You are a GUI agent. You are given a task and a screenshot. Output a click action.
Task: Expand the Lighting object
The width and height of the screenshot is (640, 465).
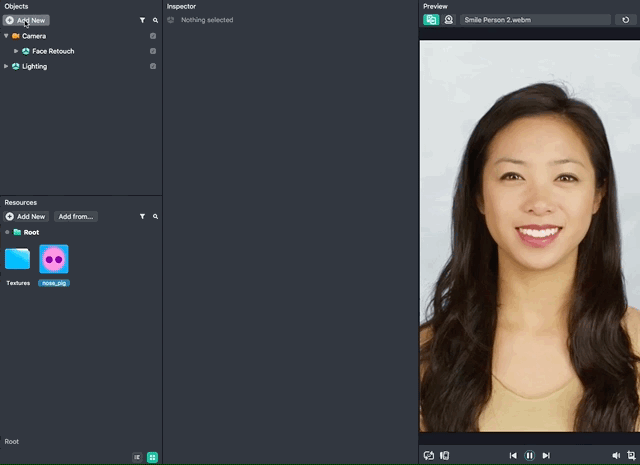click(6, 66)
